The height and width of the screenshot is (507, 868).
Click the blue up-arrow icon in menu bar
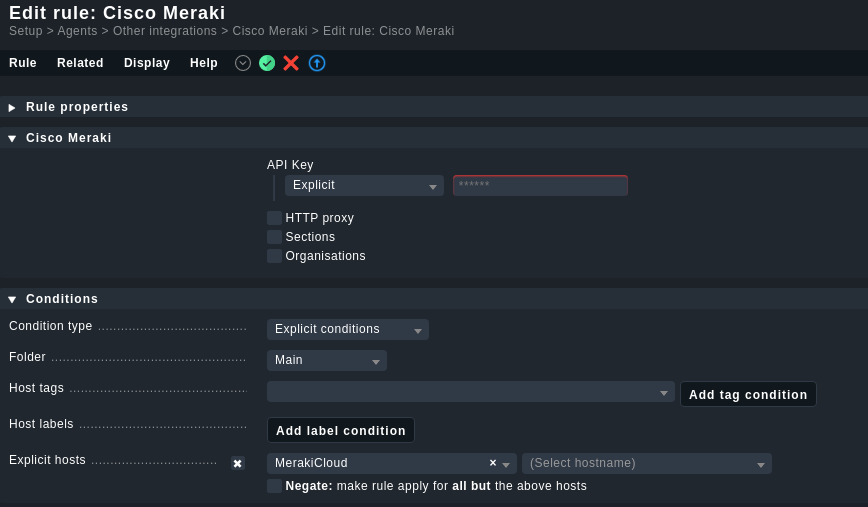pyautogui.click(x=317, y=63)
